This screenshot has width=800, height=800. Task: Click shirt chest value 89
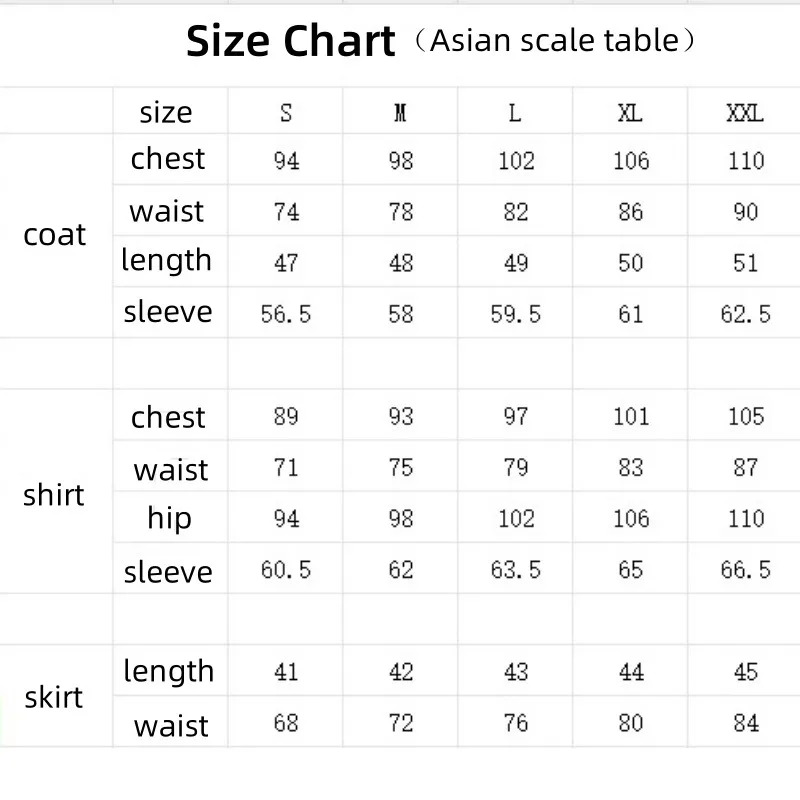tap(286, 416)
